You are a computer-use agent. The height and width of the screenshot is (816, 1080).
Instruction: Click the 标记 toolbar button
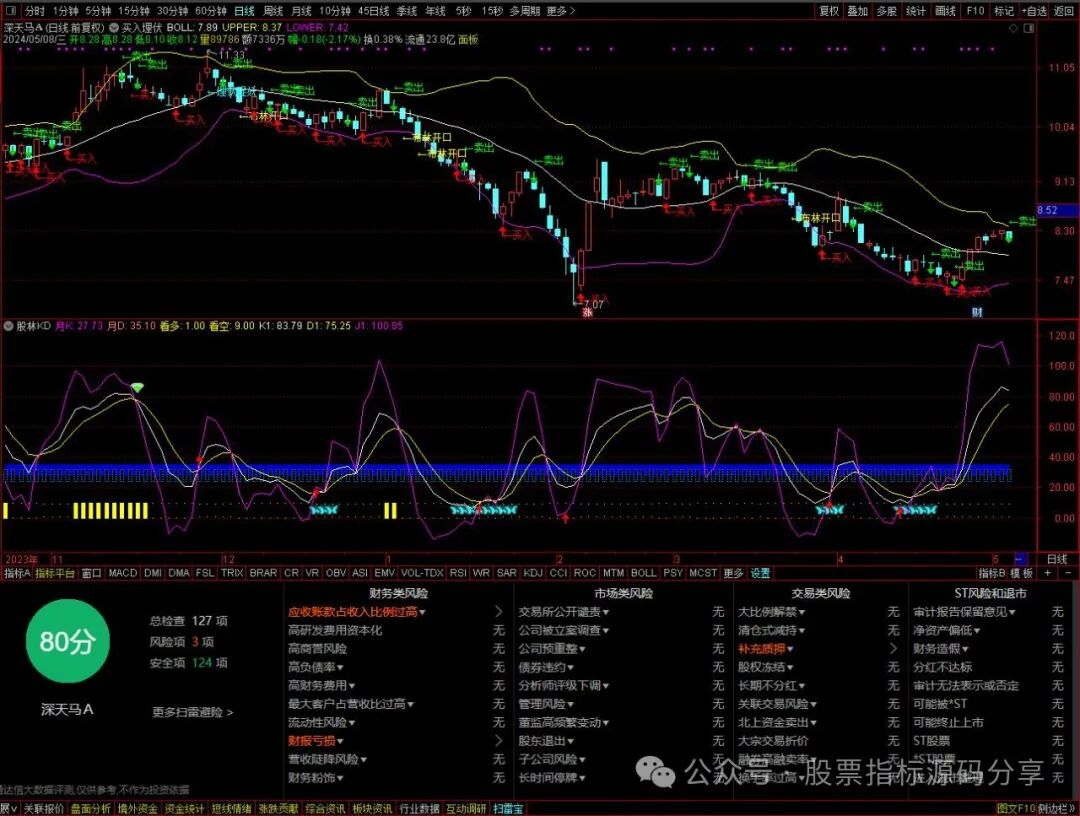point(1004,11)
